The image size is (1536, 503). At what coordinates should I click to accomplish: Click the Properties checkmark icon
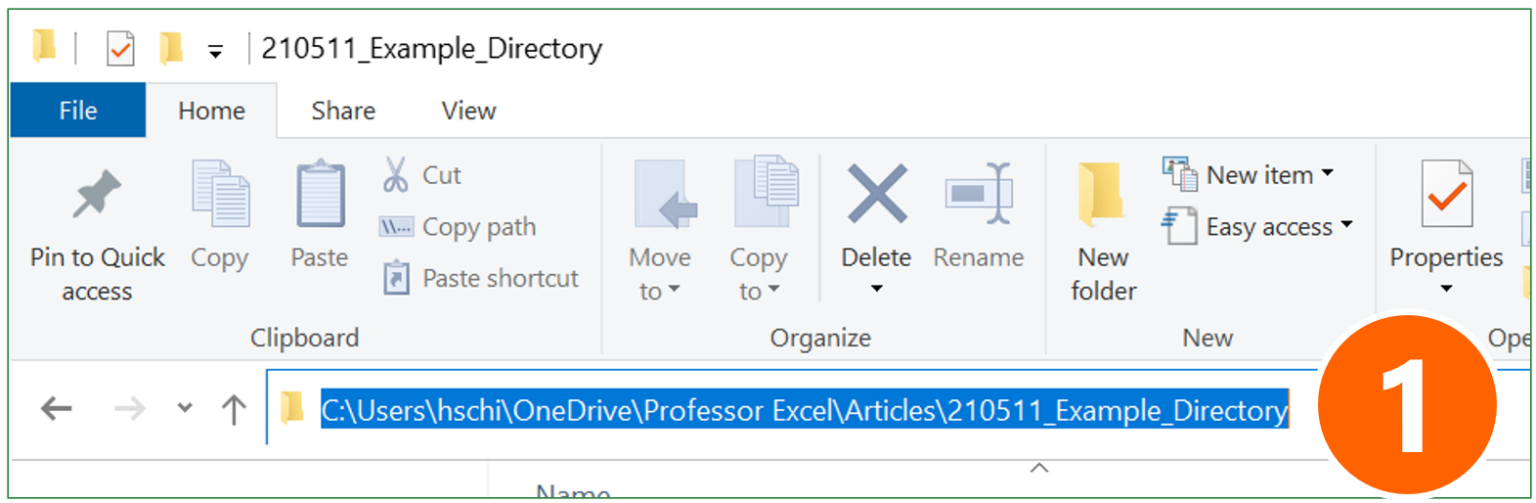pos(1446,194)
